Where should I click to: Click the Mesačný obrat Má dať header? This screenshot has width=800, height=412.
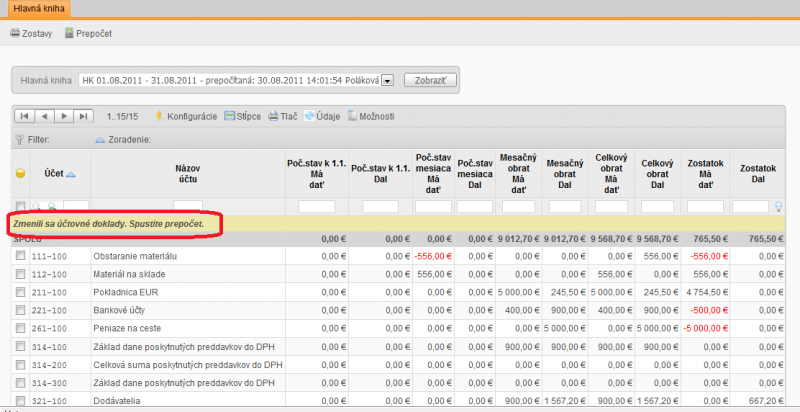tap(519, 173)
